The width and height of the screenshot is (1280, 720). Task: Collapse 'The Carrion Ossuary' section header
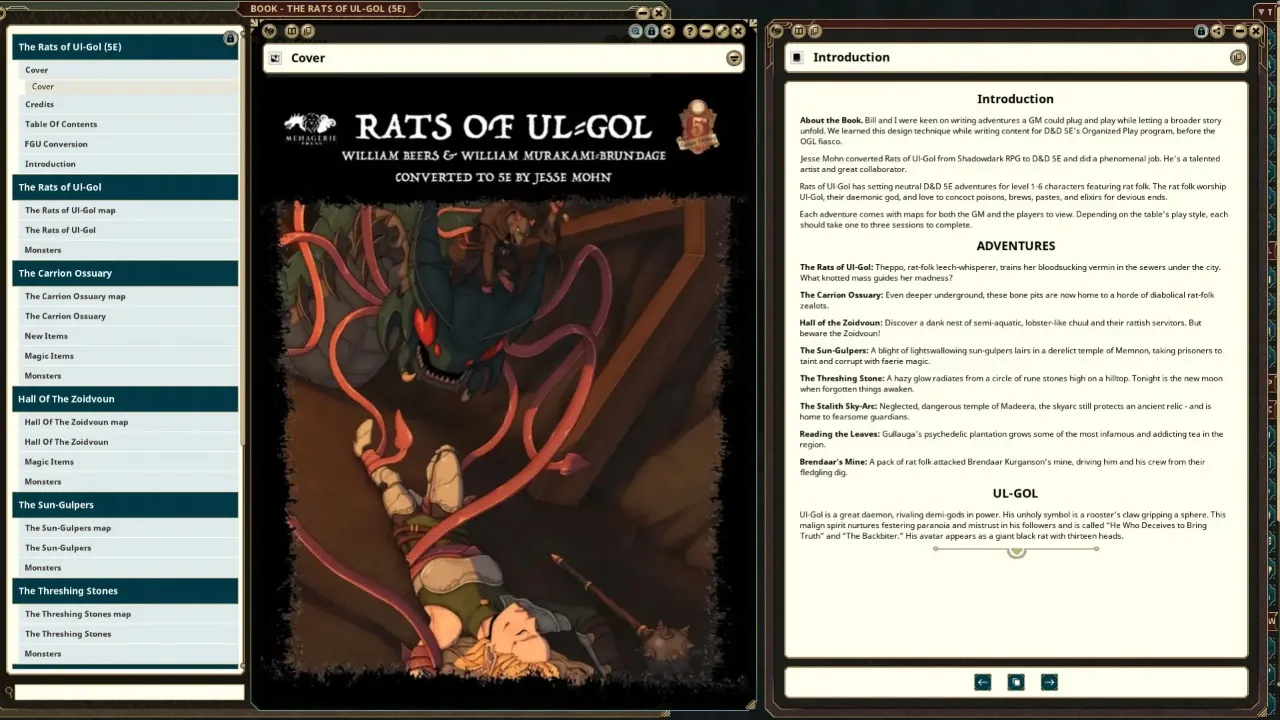tap(125, 273)
